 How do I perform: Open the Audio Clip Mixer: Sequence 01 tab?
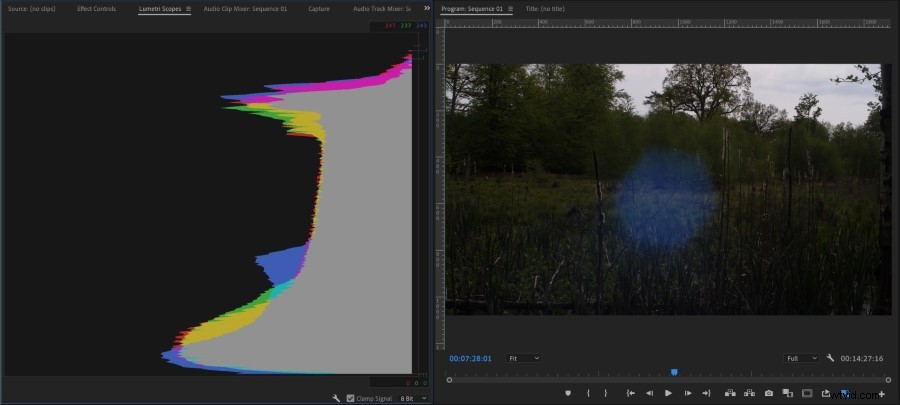(245, 9)
